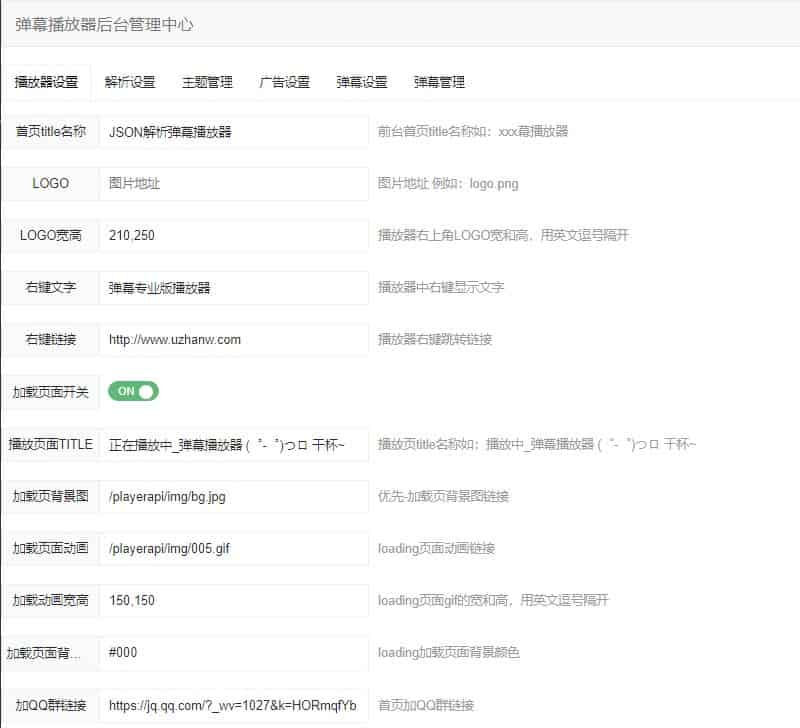
Task: Click the 加载页背景图 path field
Action: tap(233, 496)
